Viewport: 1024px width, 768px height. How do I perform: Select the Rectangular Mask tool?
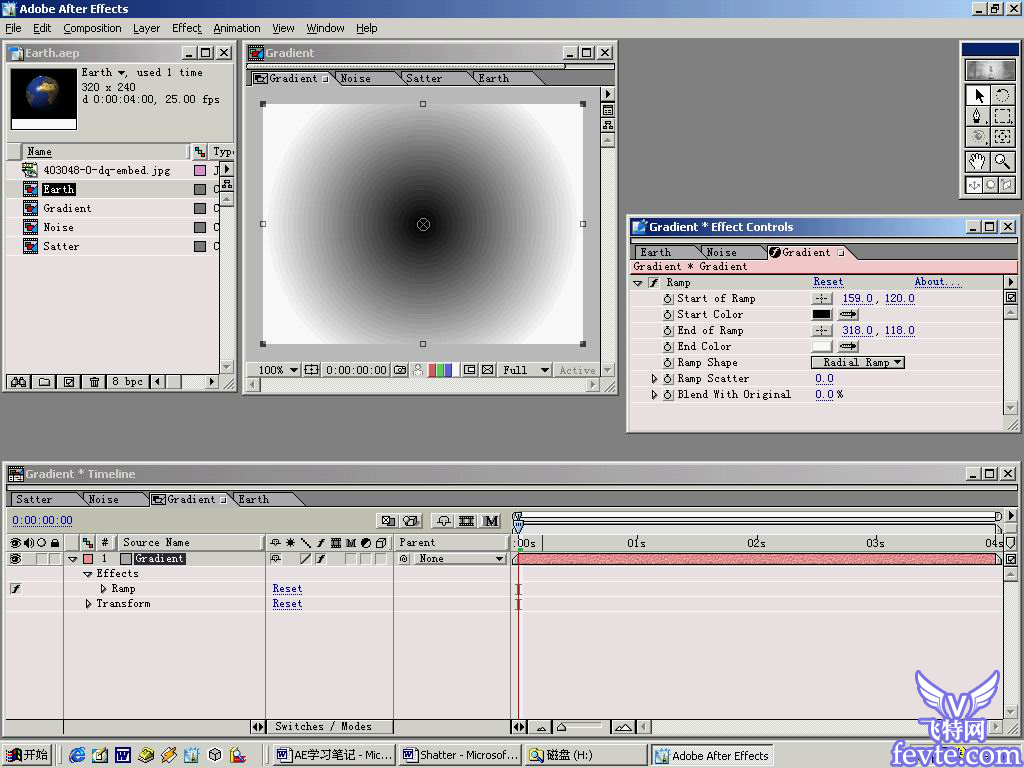click(x=1002, y=116)
